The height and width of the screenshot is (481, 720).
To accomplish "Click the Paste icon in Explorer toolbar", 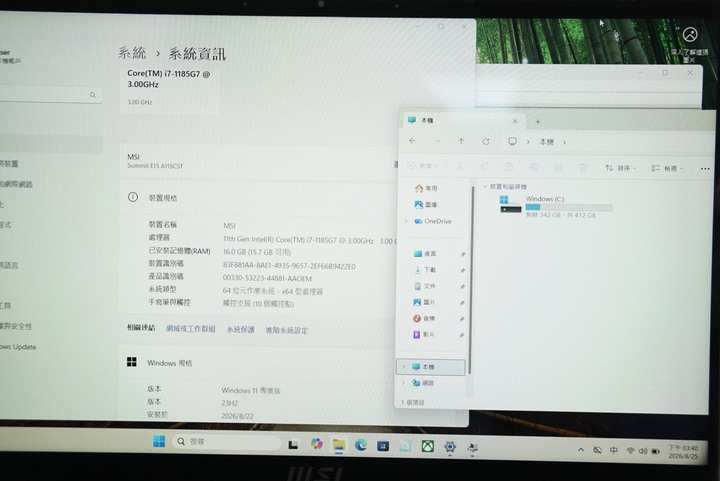I will click(509, 167).
